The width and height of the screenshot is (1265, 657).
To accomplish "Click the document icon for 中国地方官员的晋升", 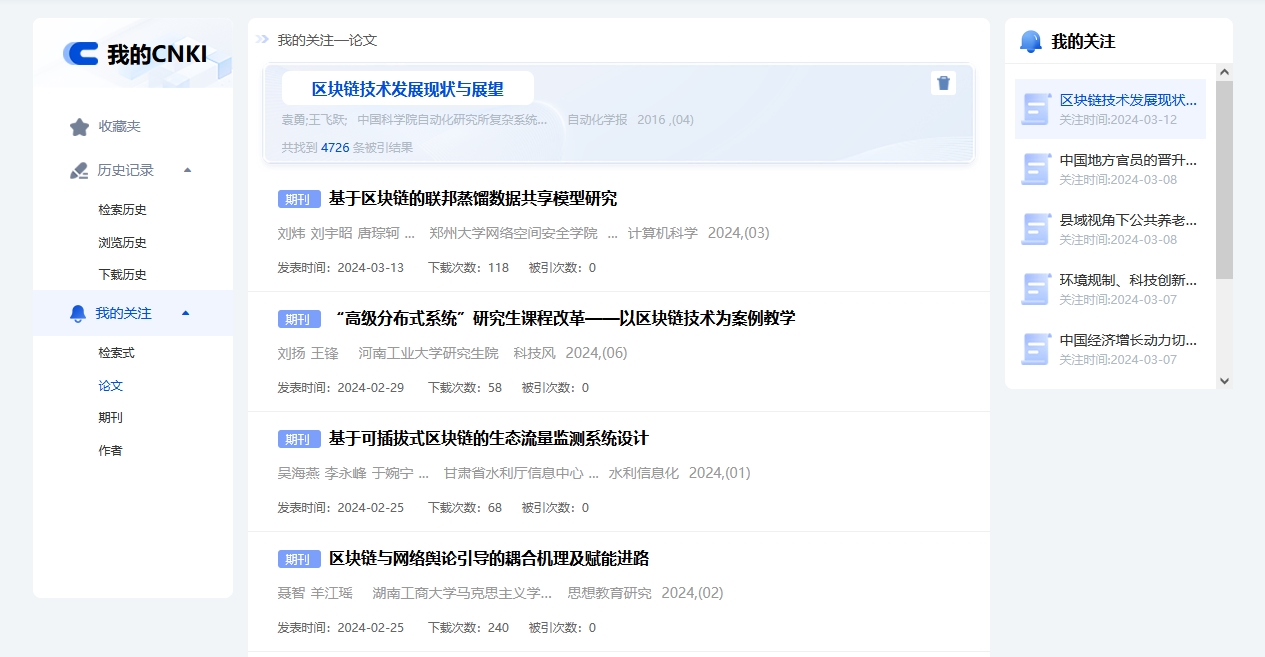I will pos(1035,169).
